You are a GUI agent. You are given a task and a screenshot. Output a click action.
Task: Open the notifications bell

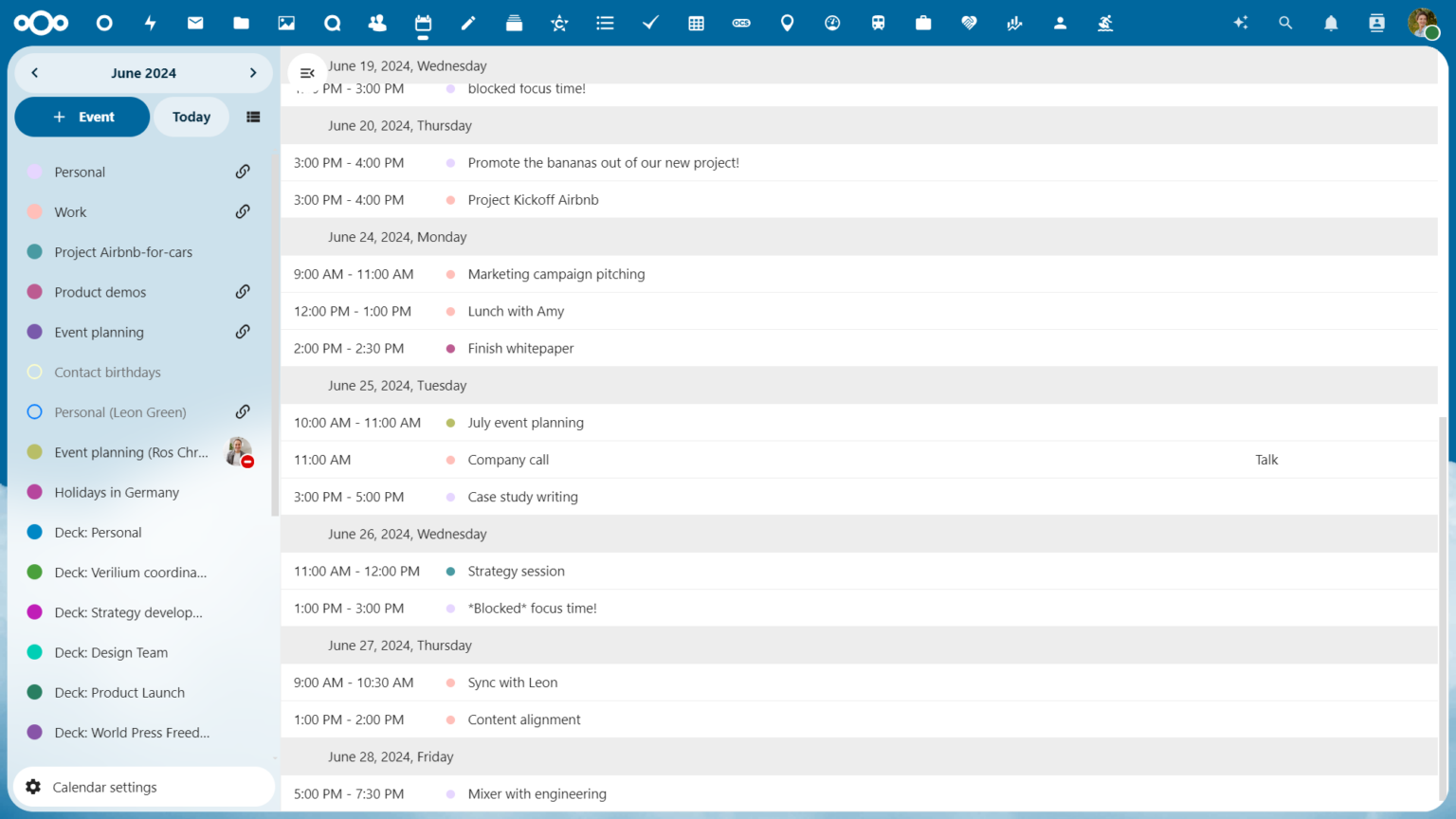click(1330, 23)
